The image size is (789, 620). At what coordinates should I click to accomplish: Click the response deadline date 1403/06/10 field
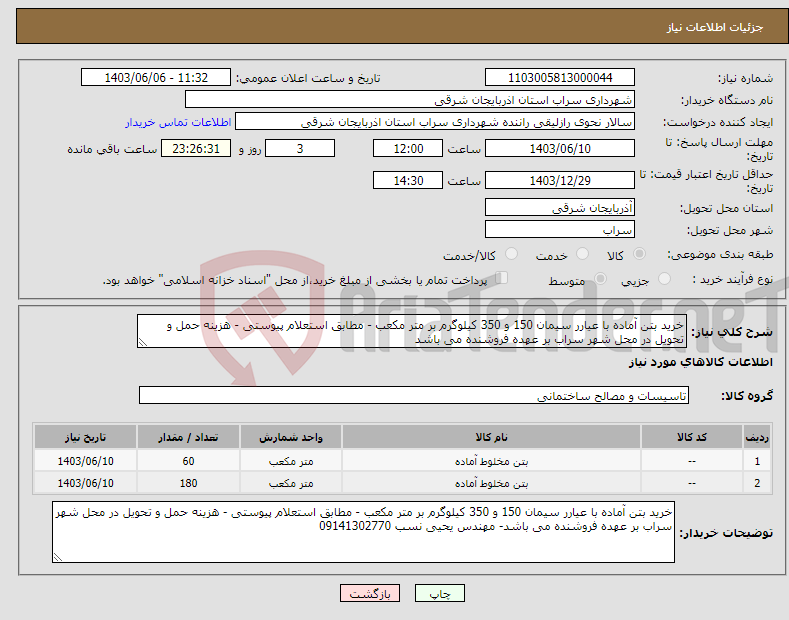(x=560, y=148)
